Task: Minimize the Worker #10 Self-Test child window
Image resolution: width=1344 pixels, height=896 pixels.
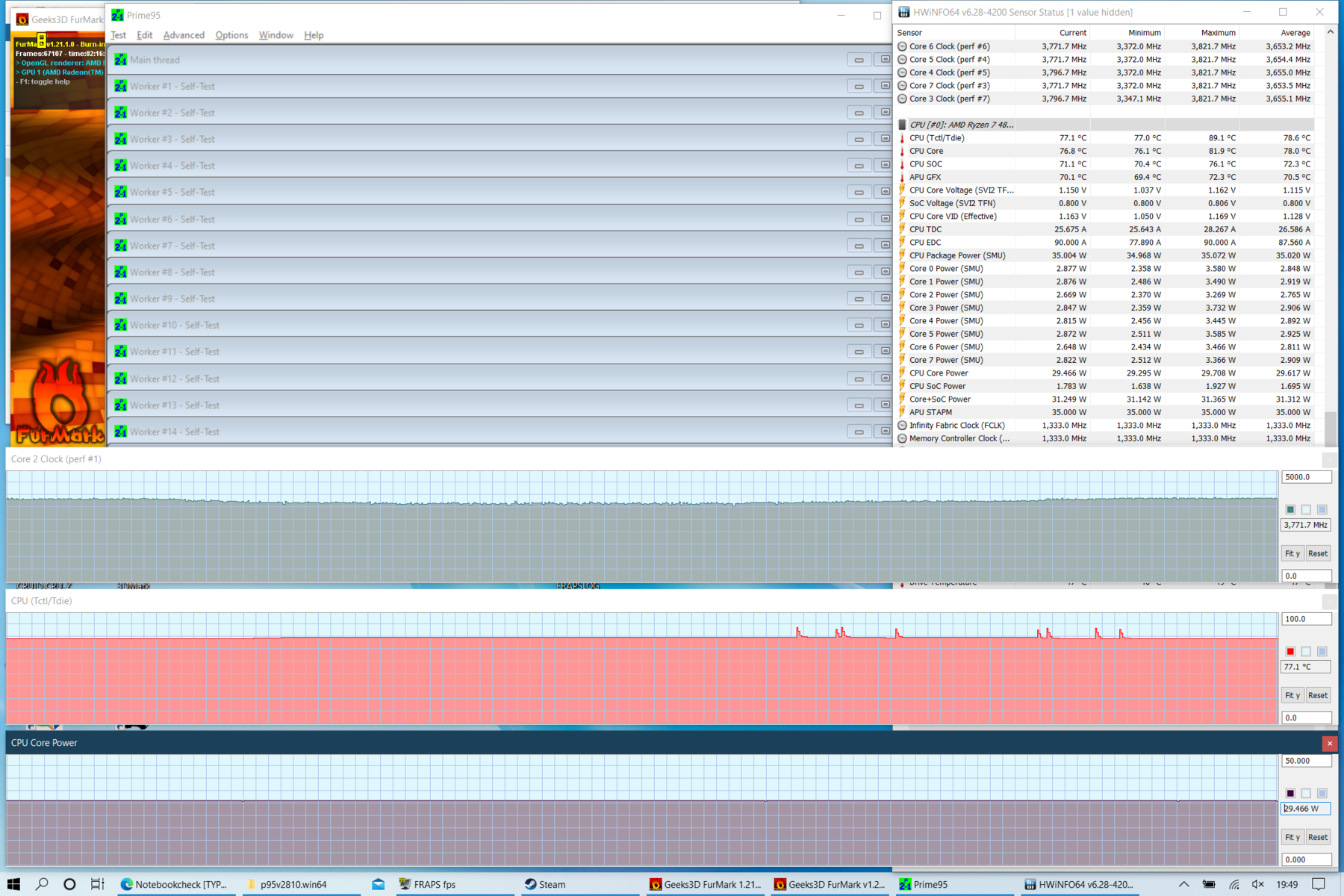Action: point(859,325)
